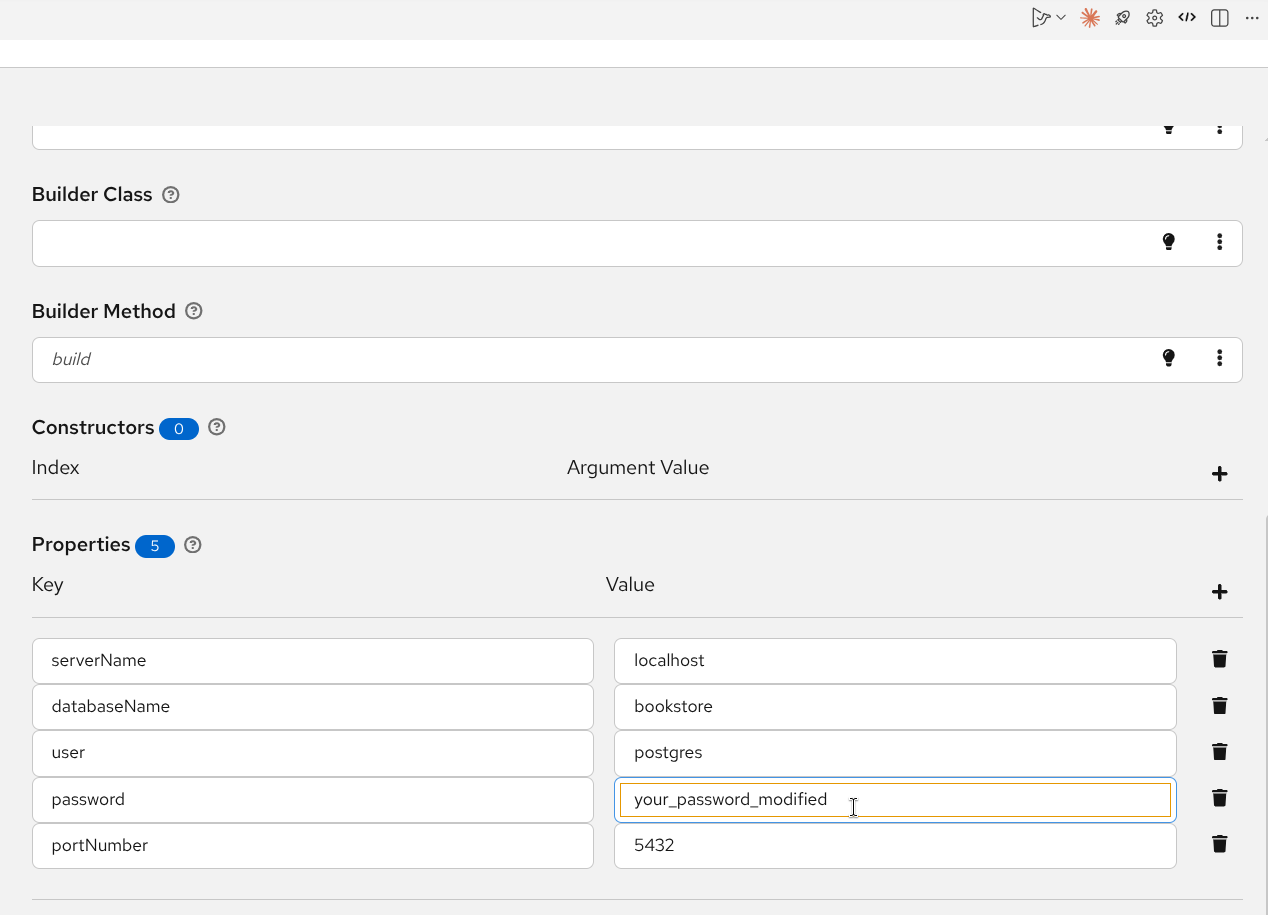Delete the password property
Image resolution: width=1268 pixels, height=915 pixels.
pyautogui.click(x=1219, y=798)
